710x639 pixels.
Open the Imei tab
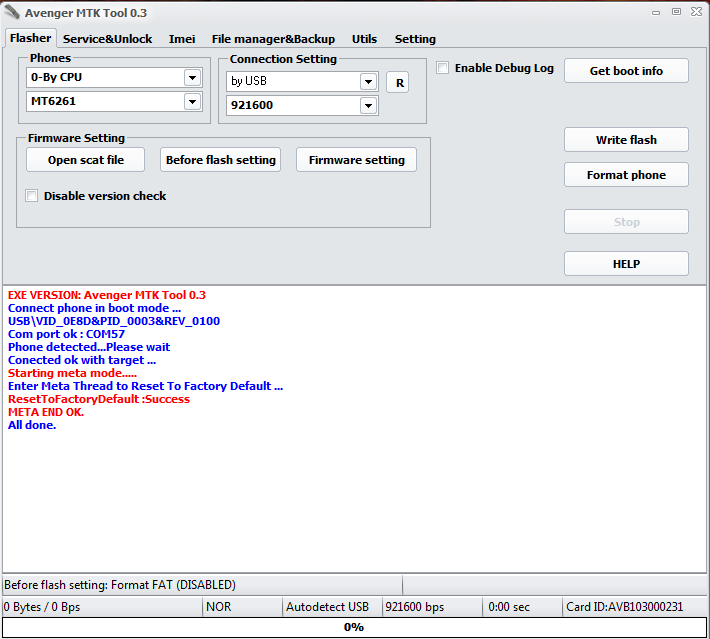(182, 39)
